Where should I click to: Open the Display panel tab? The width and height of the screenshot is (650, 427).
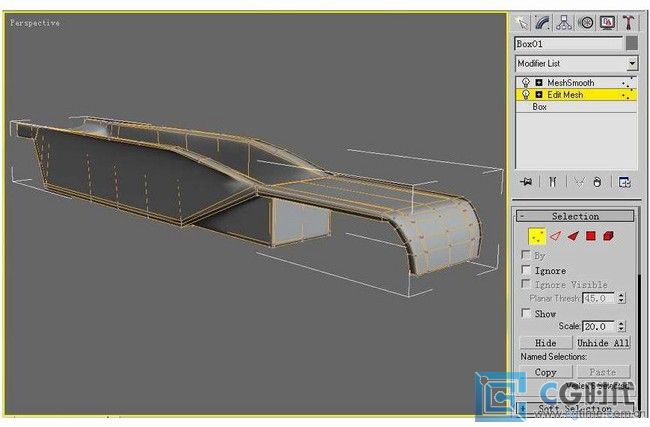click(607, 23)
